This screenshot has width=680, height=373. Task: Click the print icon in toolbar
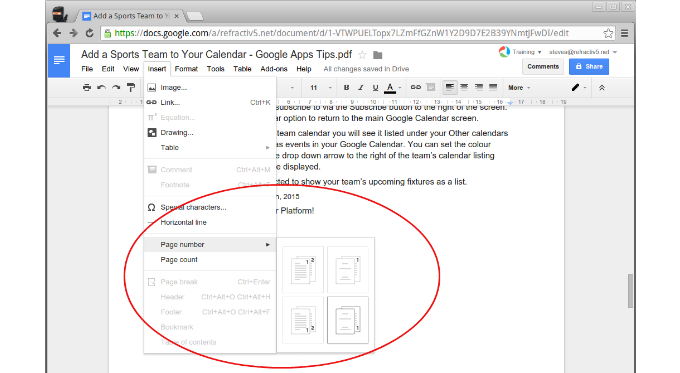tap(87, 88)
